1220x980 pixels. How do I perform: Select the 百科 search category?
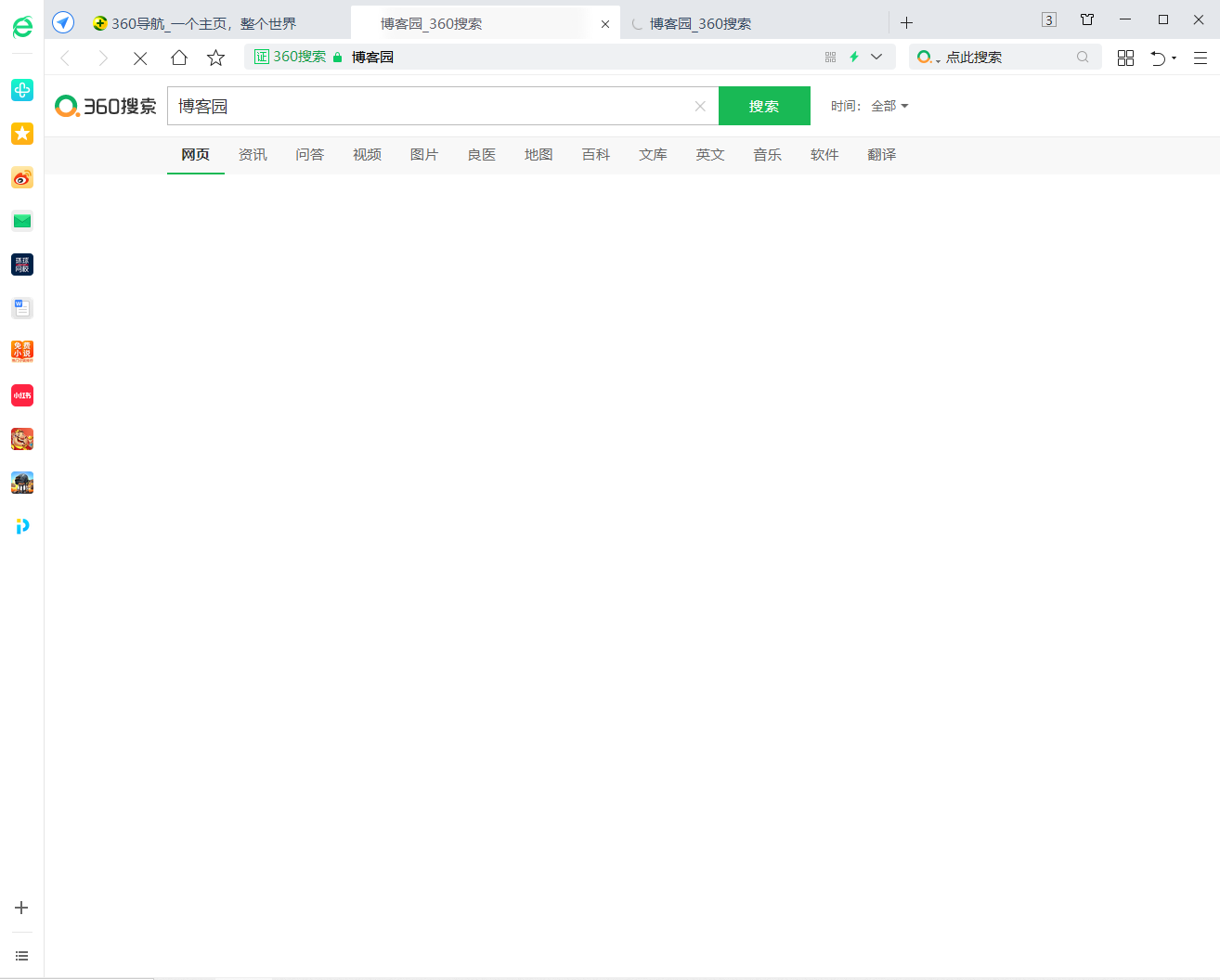596,155
